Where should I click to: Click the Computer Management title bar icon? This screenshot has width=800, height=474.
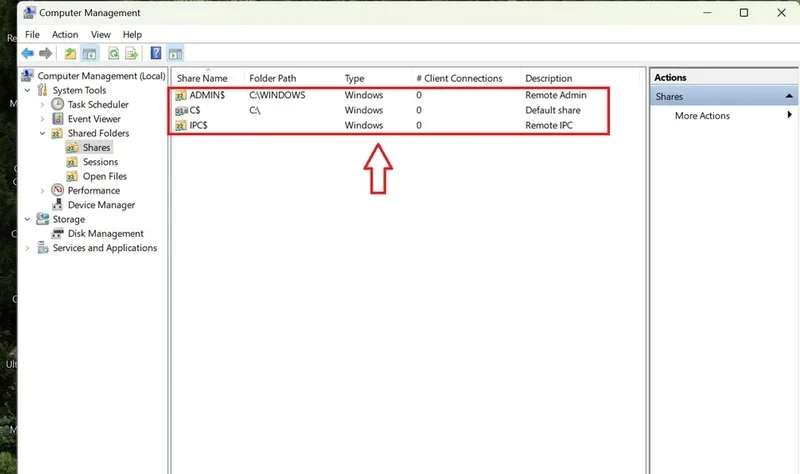[x=30, y=12]
